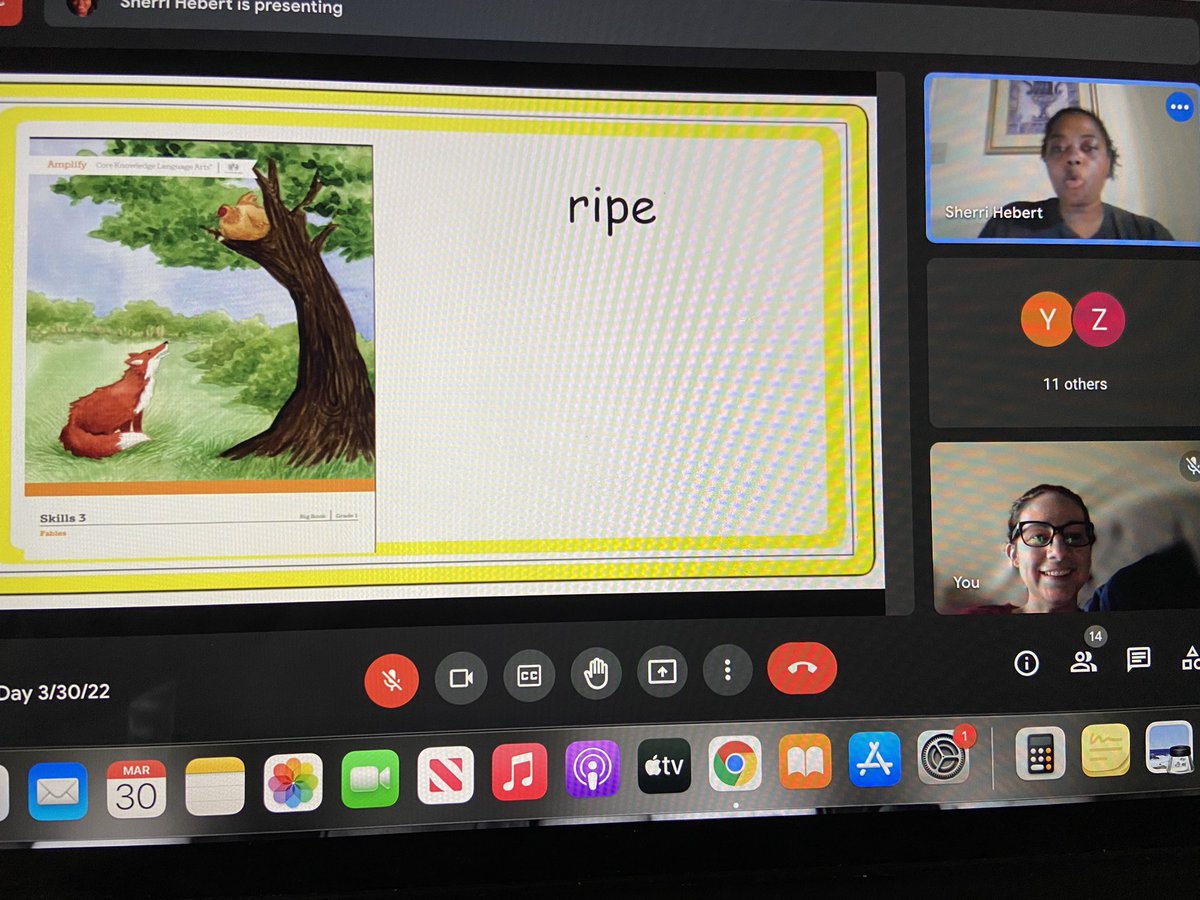The image size is (1200, 900).
Task: Open the Preview app in the Dock
Action: click(1169, 748)
